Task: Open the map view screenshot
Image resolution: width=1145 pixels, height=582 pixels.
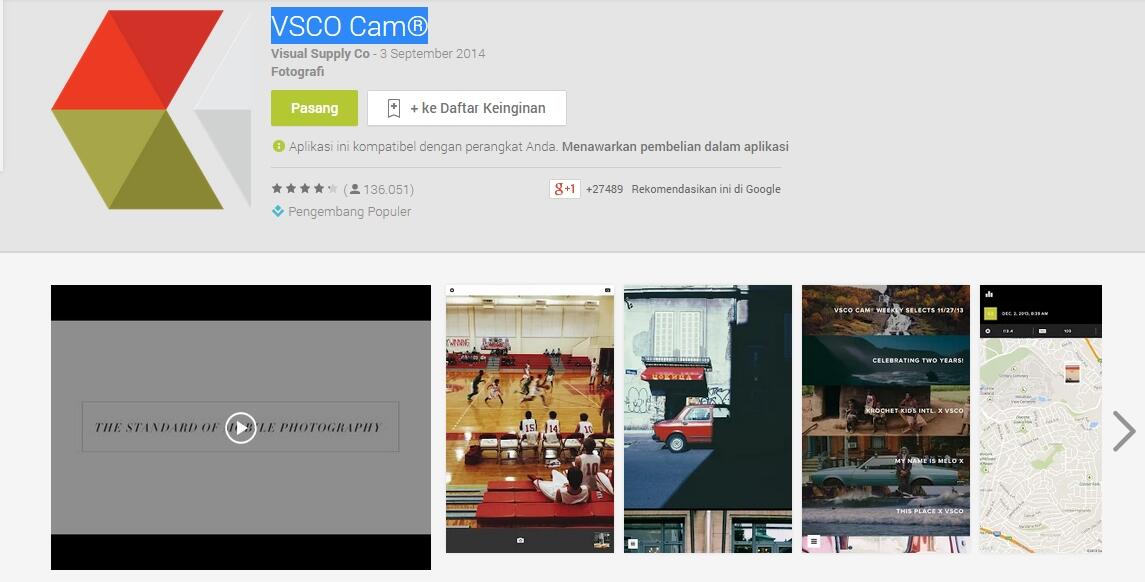Action: click(1041, 419)
